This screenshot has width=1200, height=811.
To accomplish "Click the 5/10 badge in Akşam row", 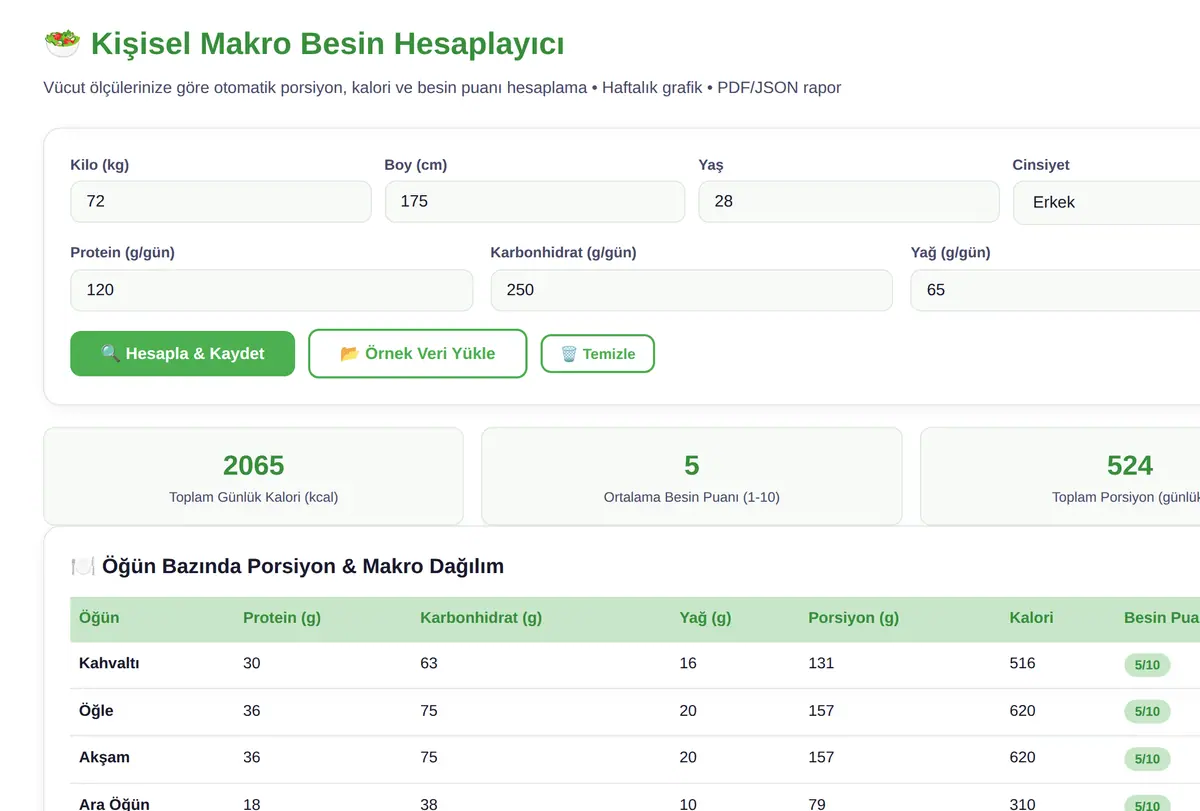I will [1147, 759].
